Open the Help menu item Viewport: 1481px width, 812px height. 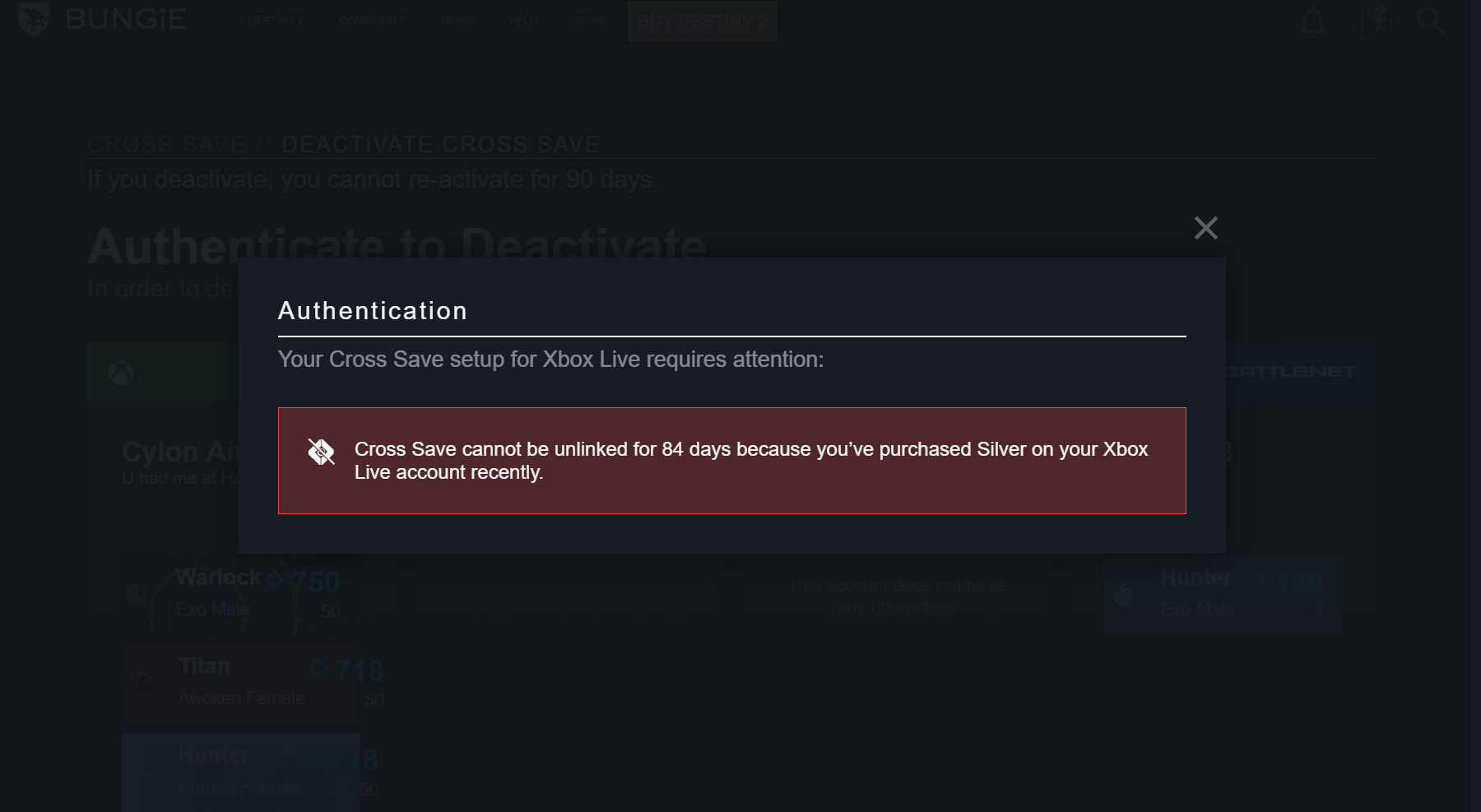pos(523,21)
